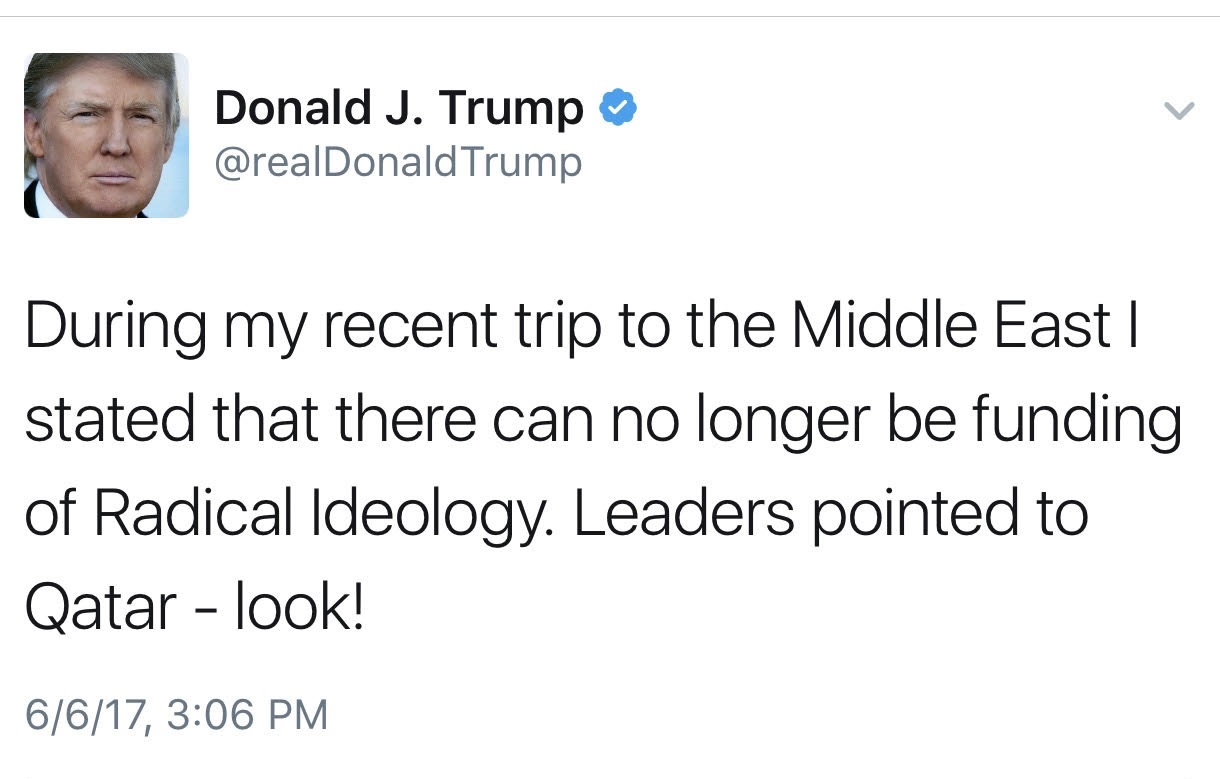Open the @realDonaldTrump handle link
This screenshot has height=779, width=1220.
(398, 161)
